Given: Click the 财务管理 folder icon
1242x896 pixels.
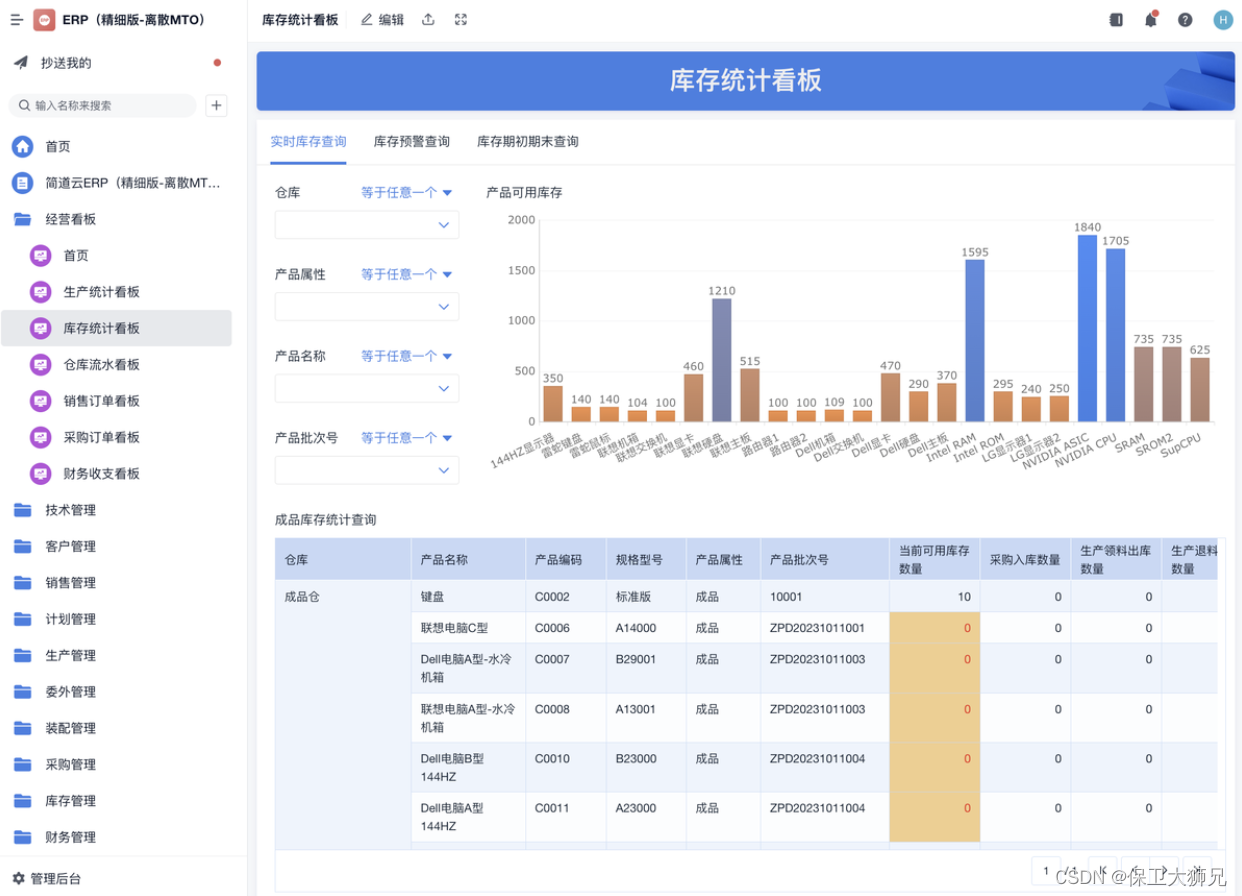Looking at the screenshot, I should pyautogui.click(x=22, y=837).
